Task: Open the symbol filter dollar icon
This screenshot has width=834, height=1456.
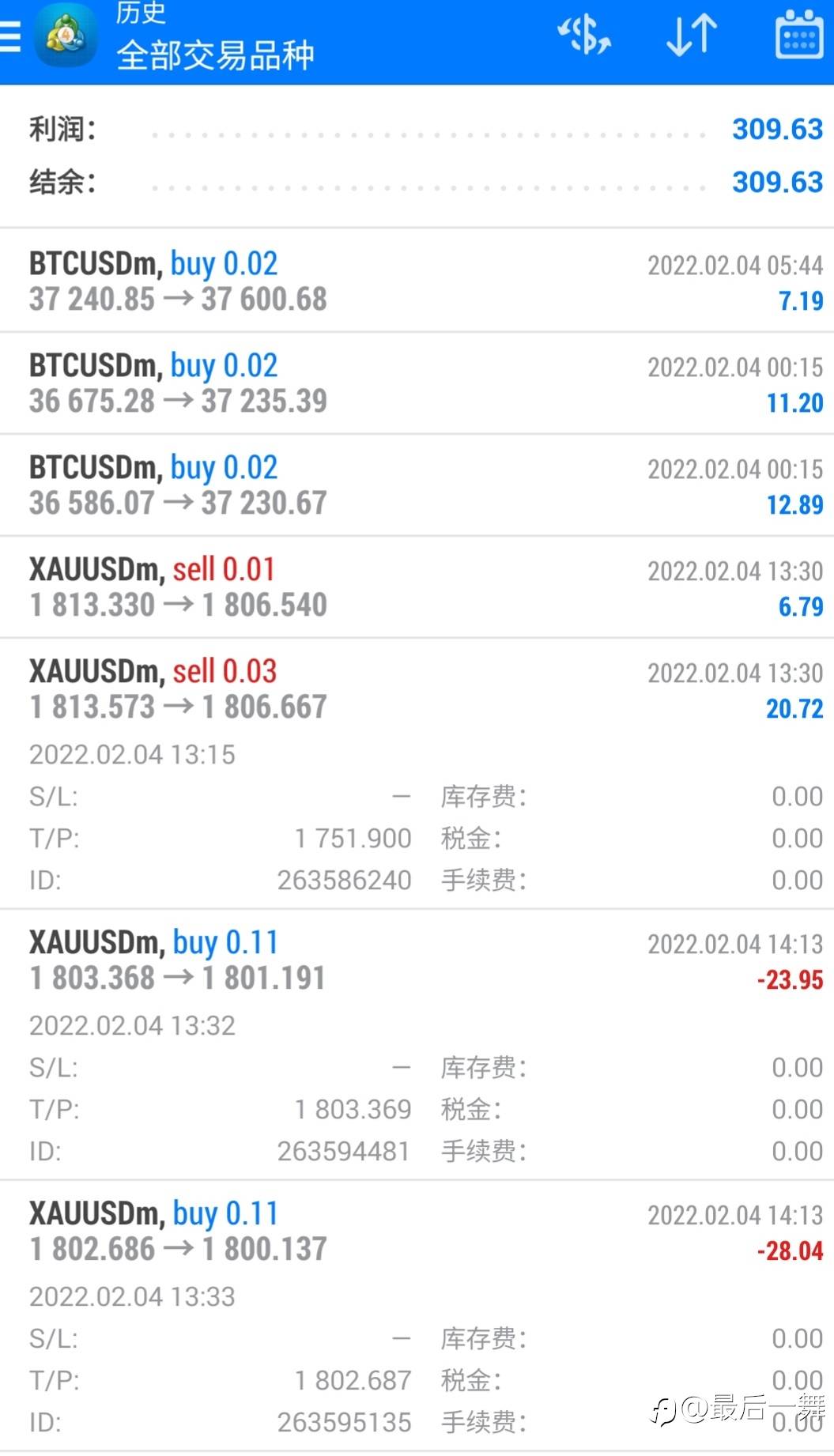Action: (x=584, y=35)
